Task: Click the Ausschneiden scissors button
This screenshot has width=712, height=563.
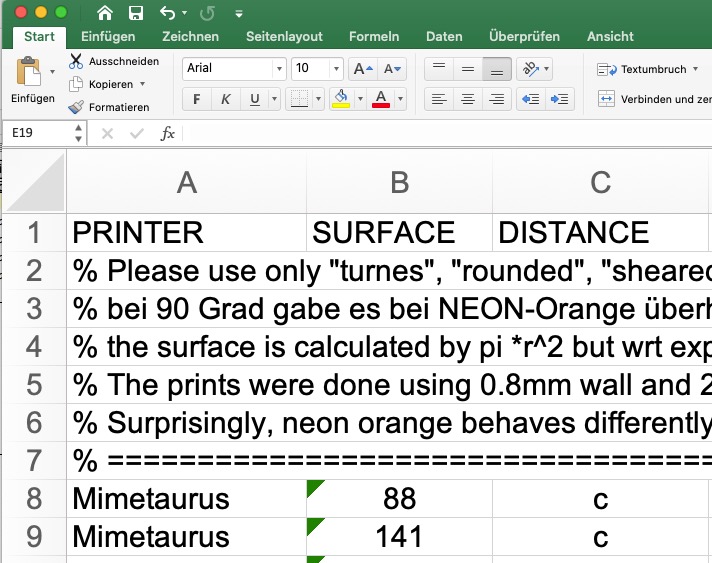Action: (108, 62)
